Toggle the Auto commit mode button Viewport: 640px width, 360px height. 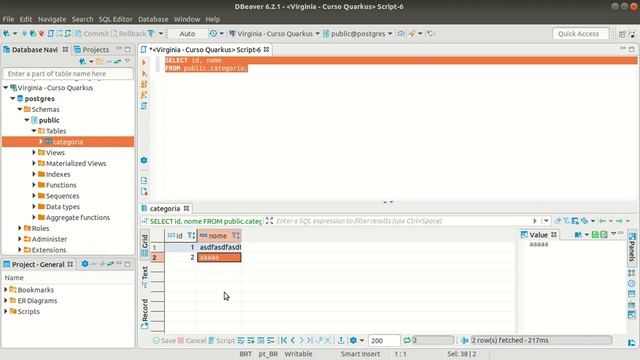[x=187, y=33]
